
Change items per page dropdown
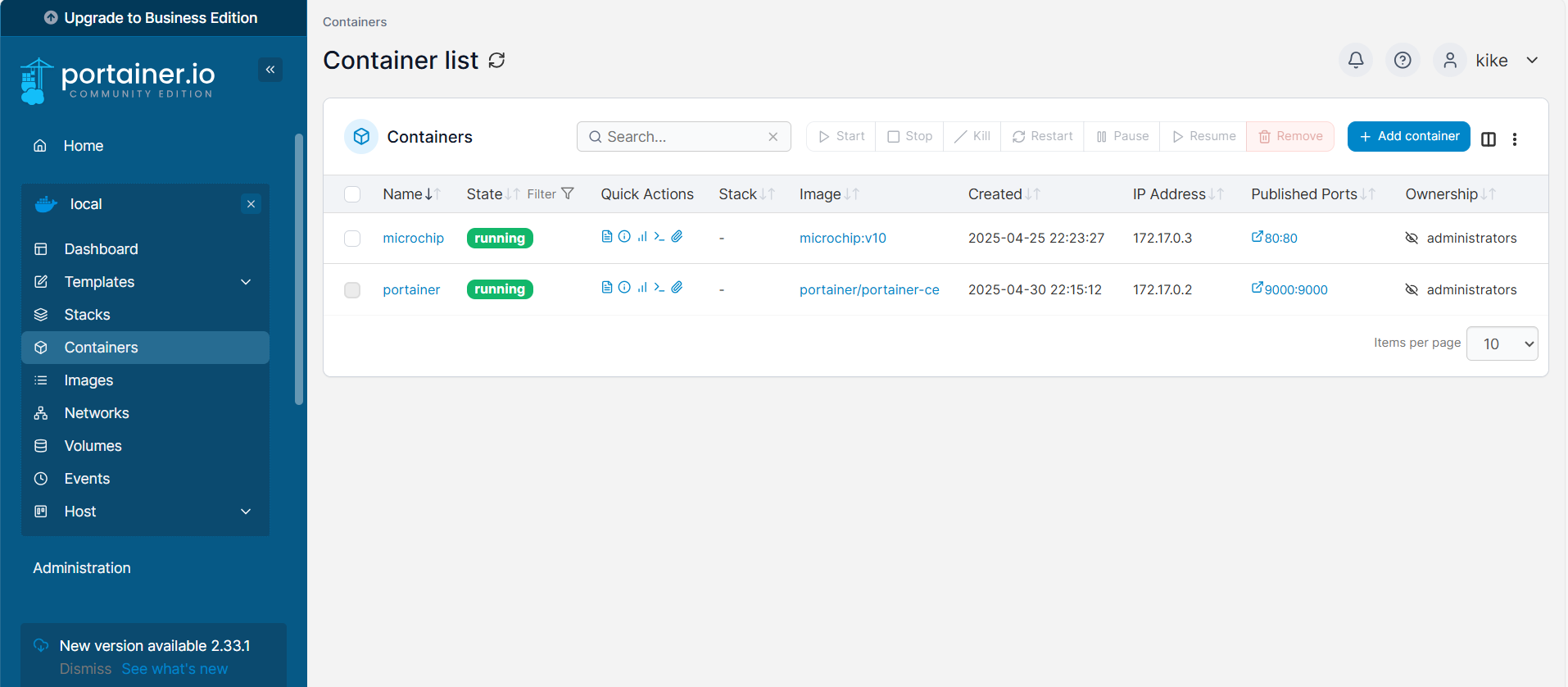(x=1502, y=343)
